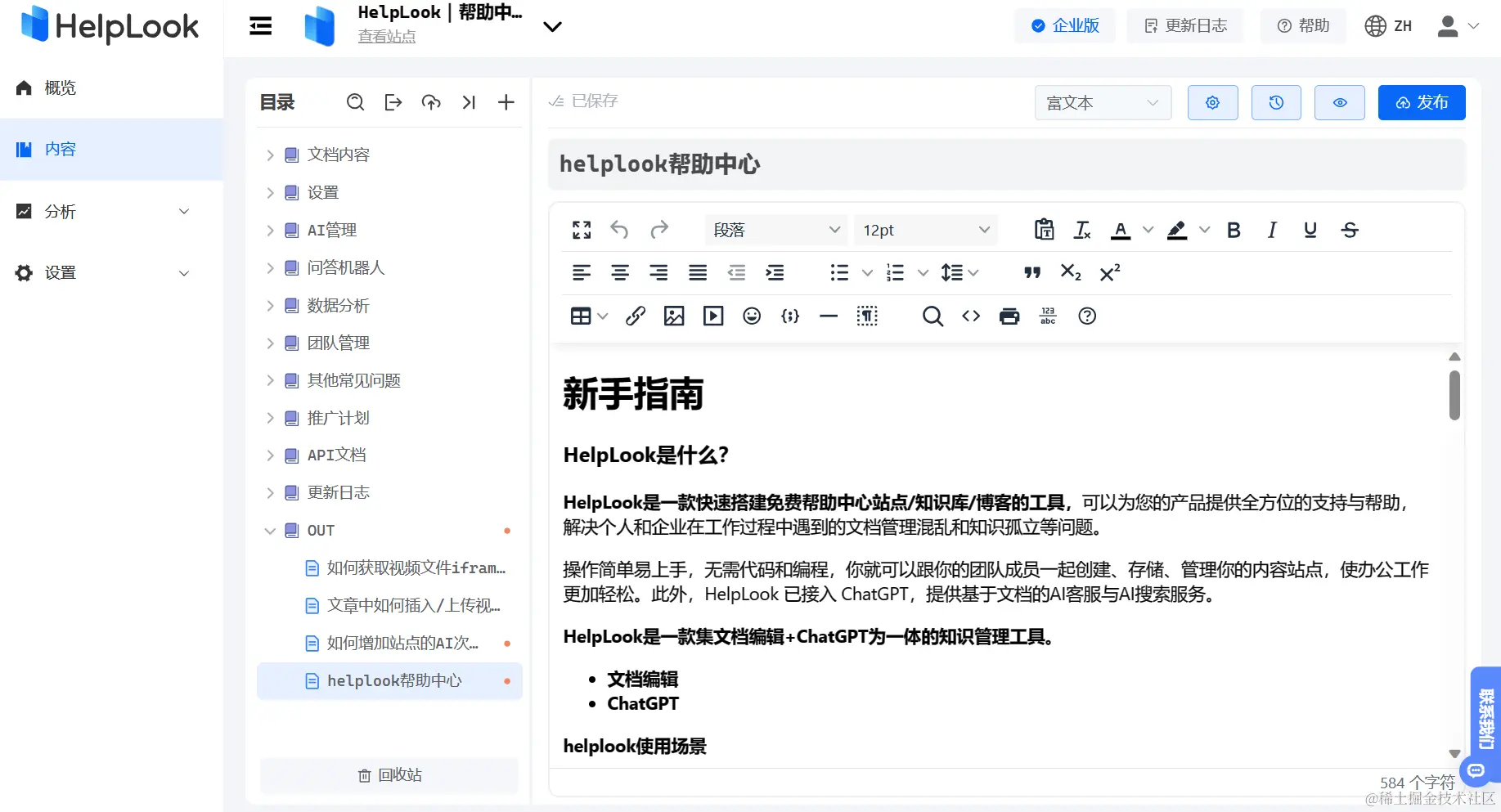This screenshot has height=812, width=1501.
Task: Print the document
Action: click(x=1009, y=316)
